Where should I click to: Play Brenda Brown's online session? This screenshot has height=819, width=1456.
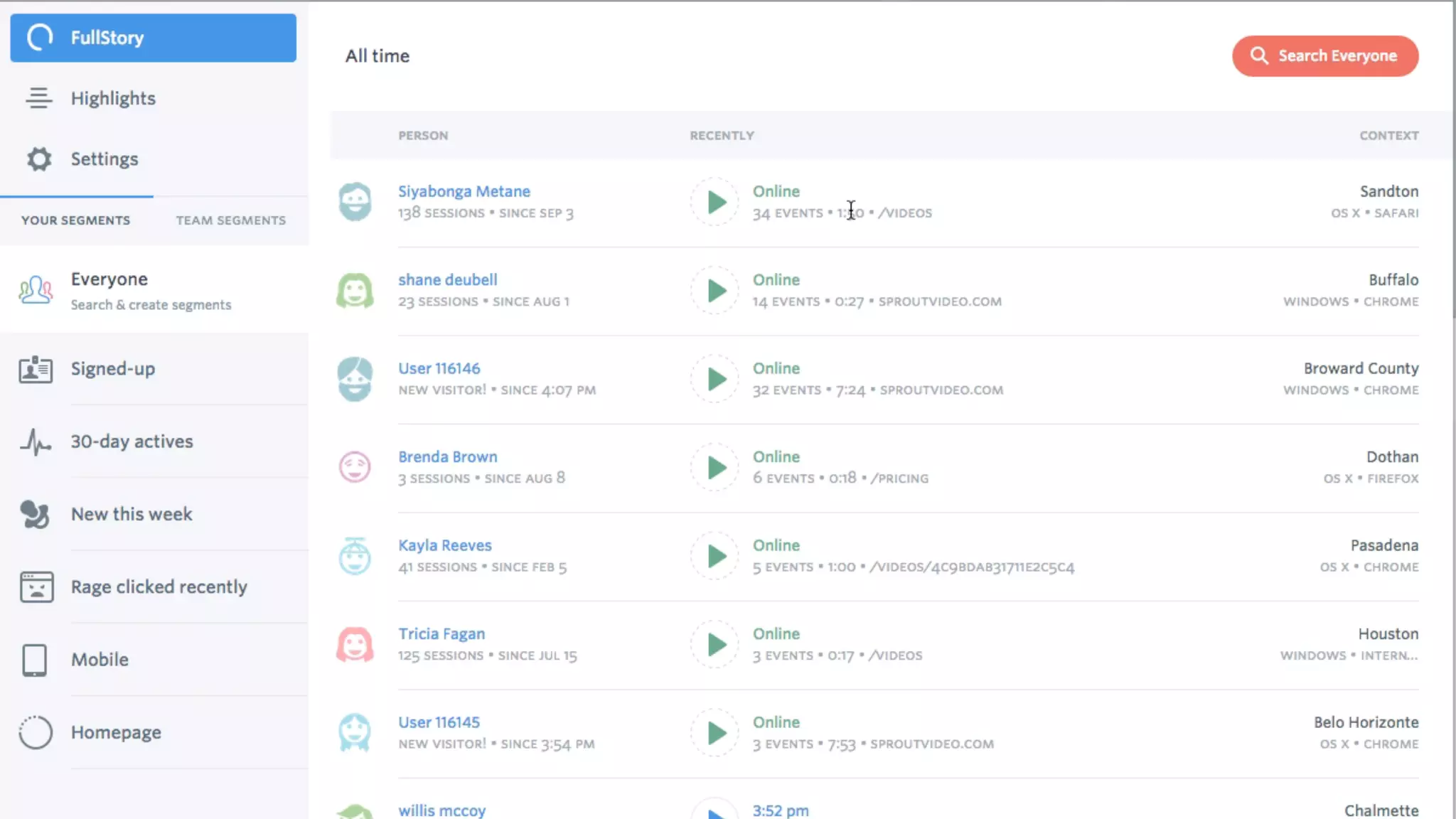[x=715, y=468]
